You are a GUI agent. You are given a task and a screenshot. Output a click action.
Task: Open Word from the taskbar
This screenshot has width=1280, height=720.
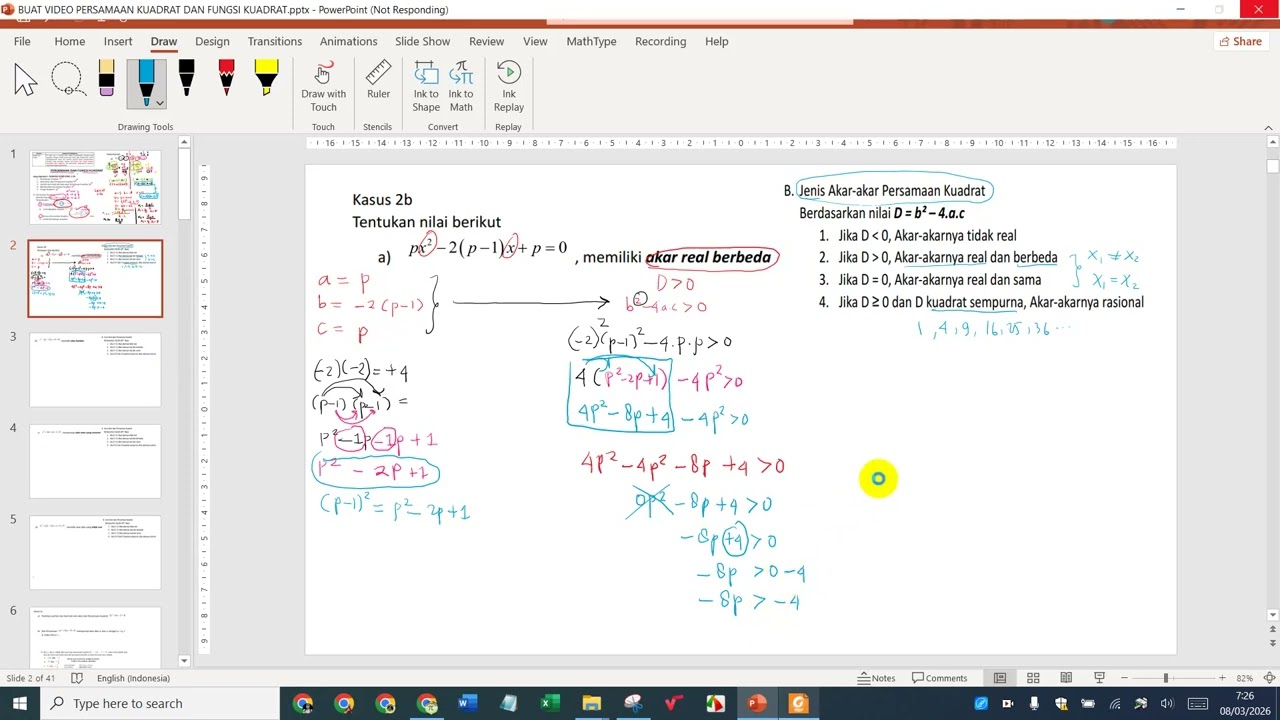pos(467,704)
